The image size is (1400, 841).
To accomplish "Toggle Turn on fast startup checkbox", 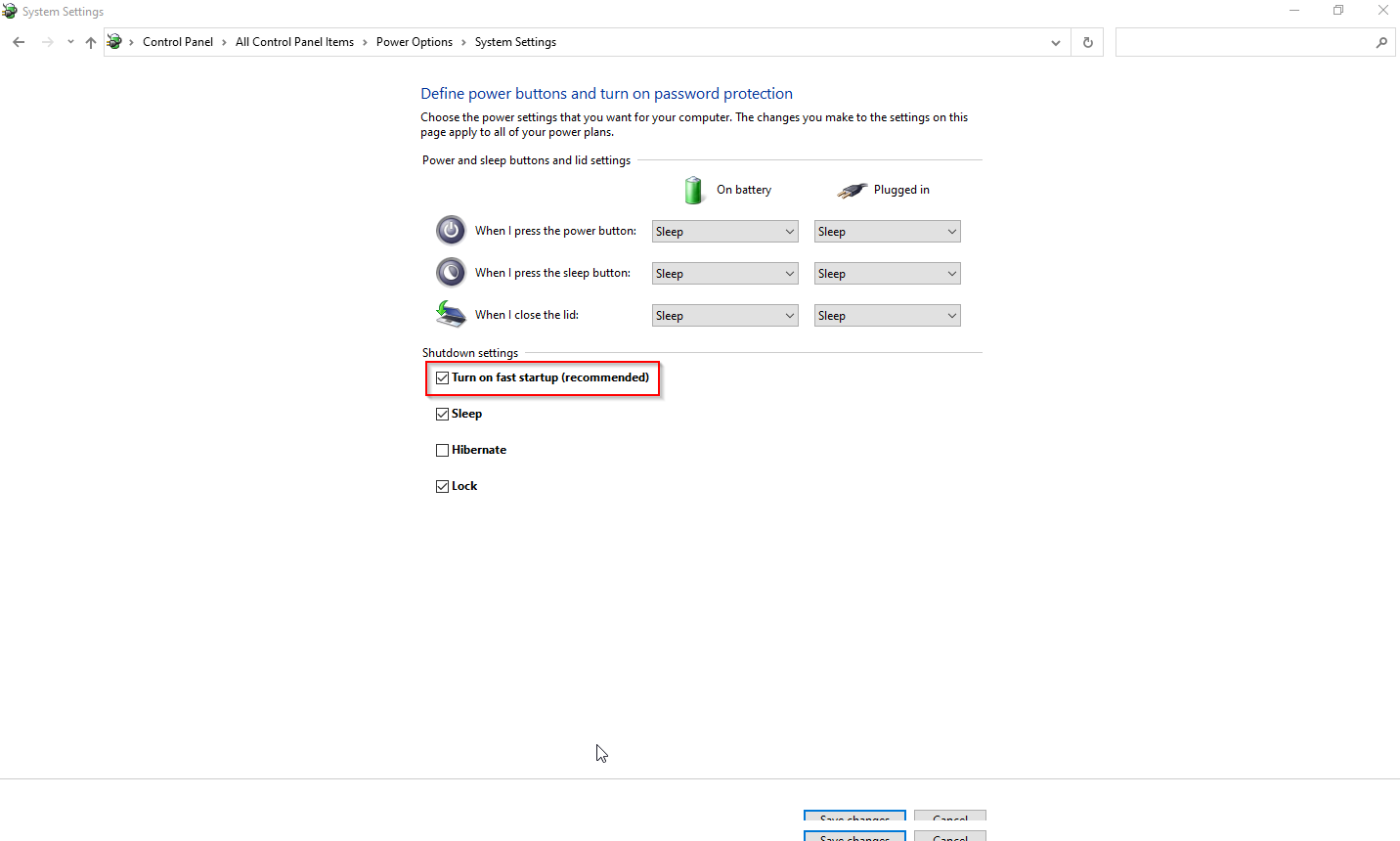I will coord(443,377).
